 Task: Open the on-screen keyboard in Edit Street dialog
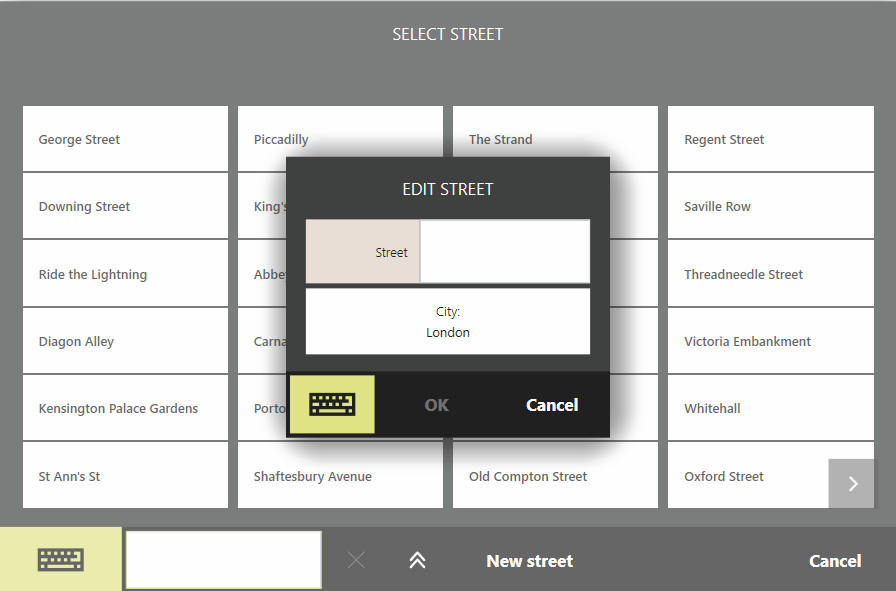[x=332, y=405]
